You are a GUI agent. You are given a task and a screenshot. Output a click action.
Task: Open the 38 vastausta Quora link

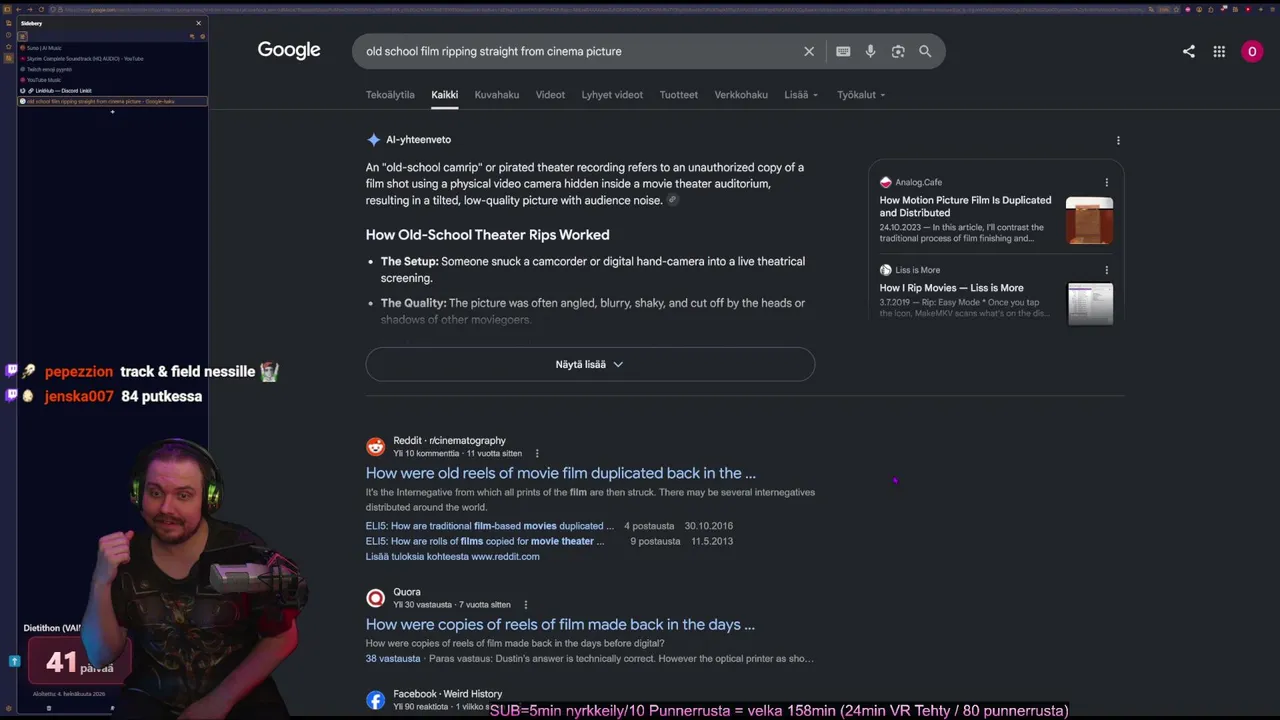point(393,659)
